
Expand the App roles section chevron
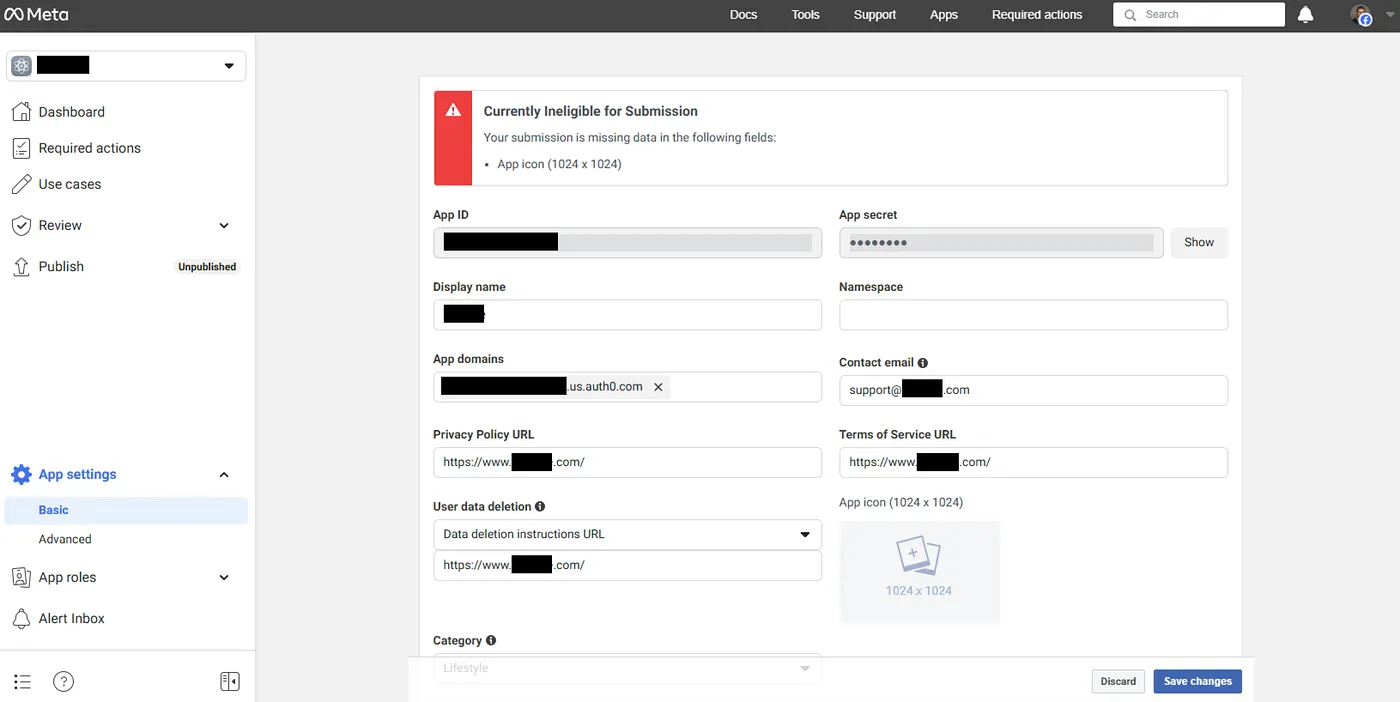(224, 578)
